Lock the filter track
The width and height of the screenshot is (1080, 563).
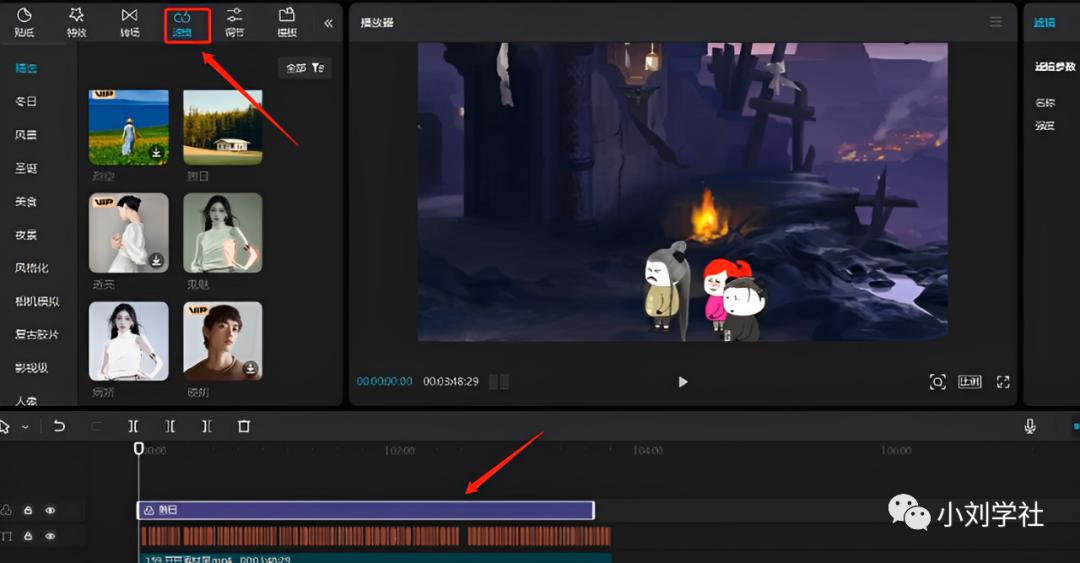[x=28, y=511]
